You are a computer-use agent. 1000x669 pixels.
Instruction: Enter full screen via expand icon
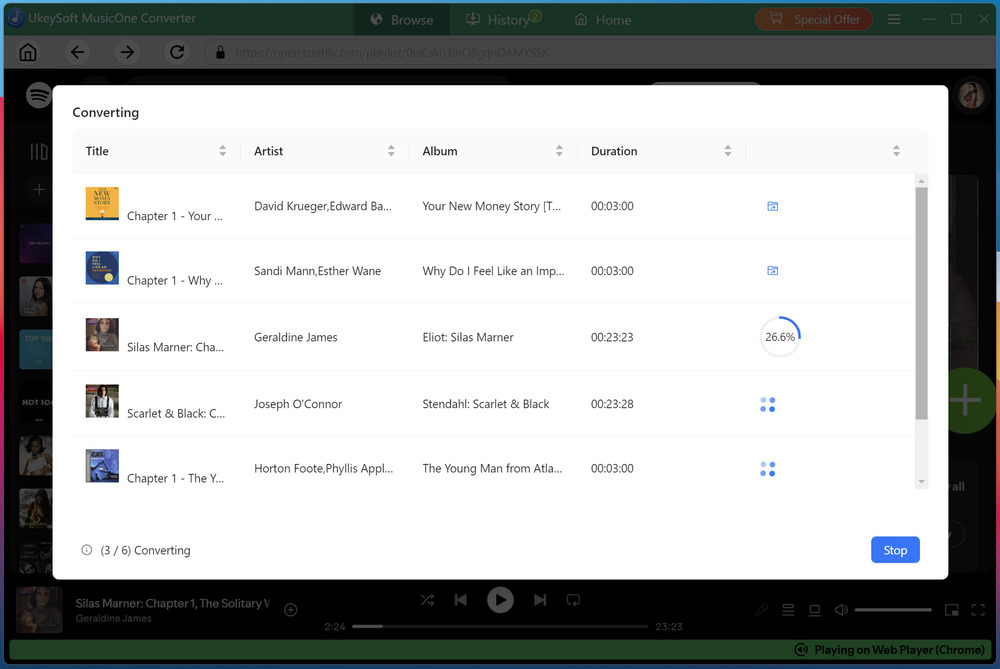pos(978,610)
